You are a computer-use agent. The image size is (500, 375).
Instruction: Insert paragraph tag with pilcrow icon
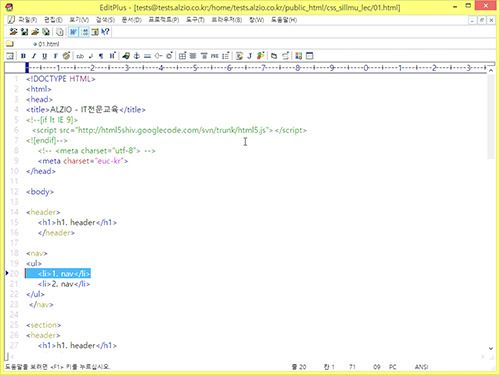[101, 56]
